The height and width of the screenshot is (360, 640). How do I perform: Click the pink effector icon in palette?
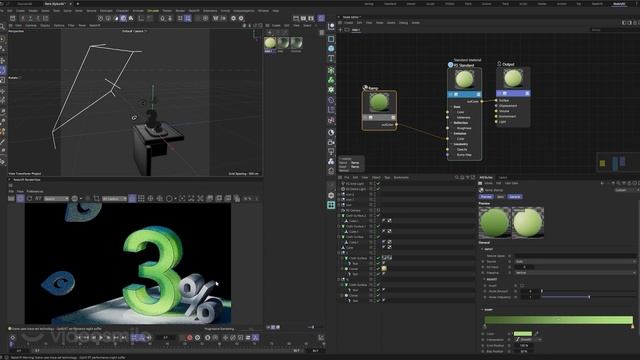[331, 120]
